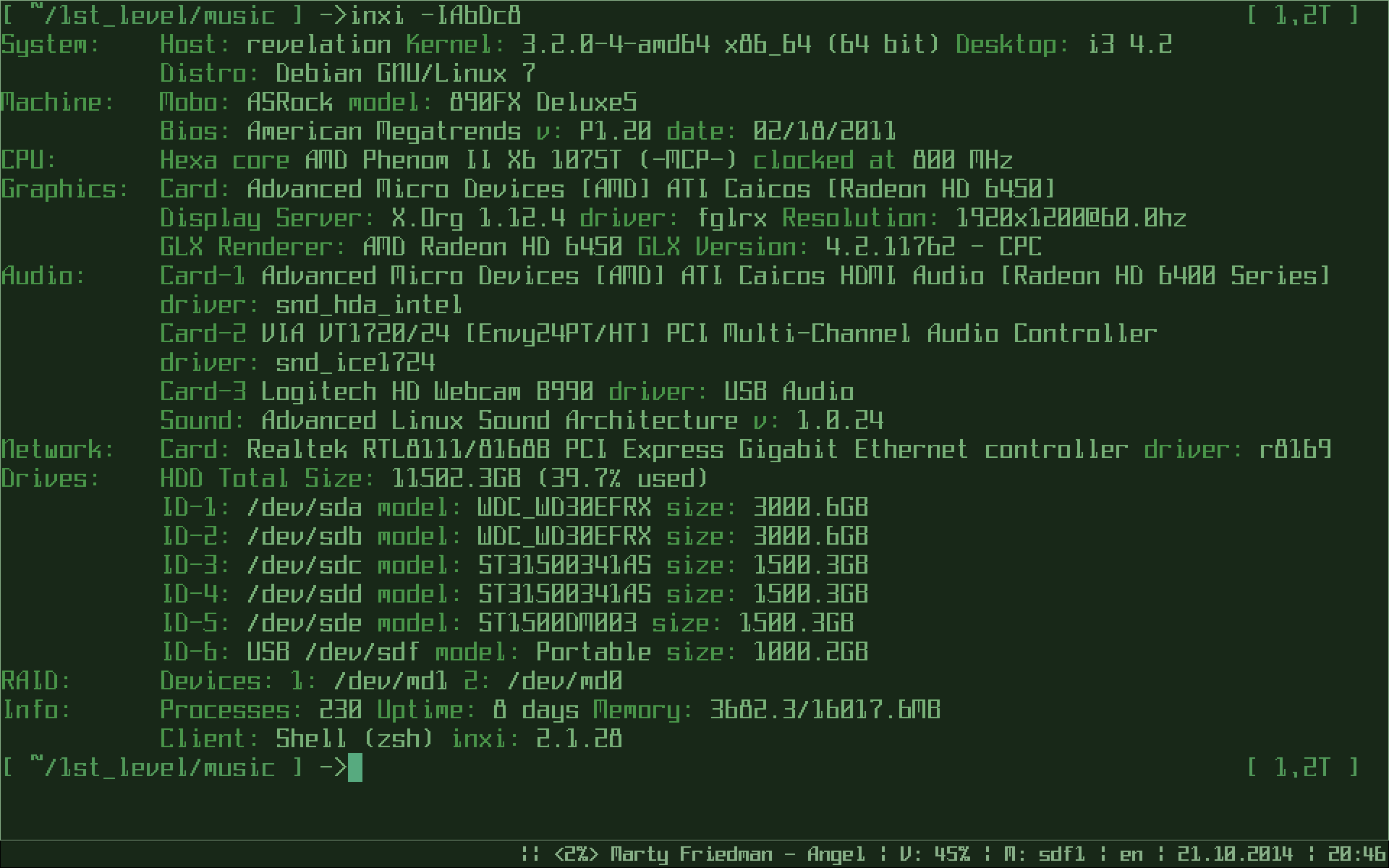The image size is (1389, 868).
Task: Click the Network: section label
Action: pos(57,449)
